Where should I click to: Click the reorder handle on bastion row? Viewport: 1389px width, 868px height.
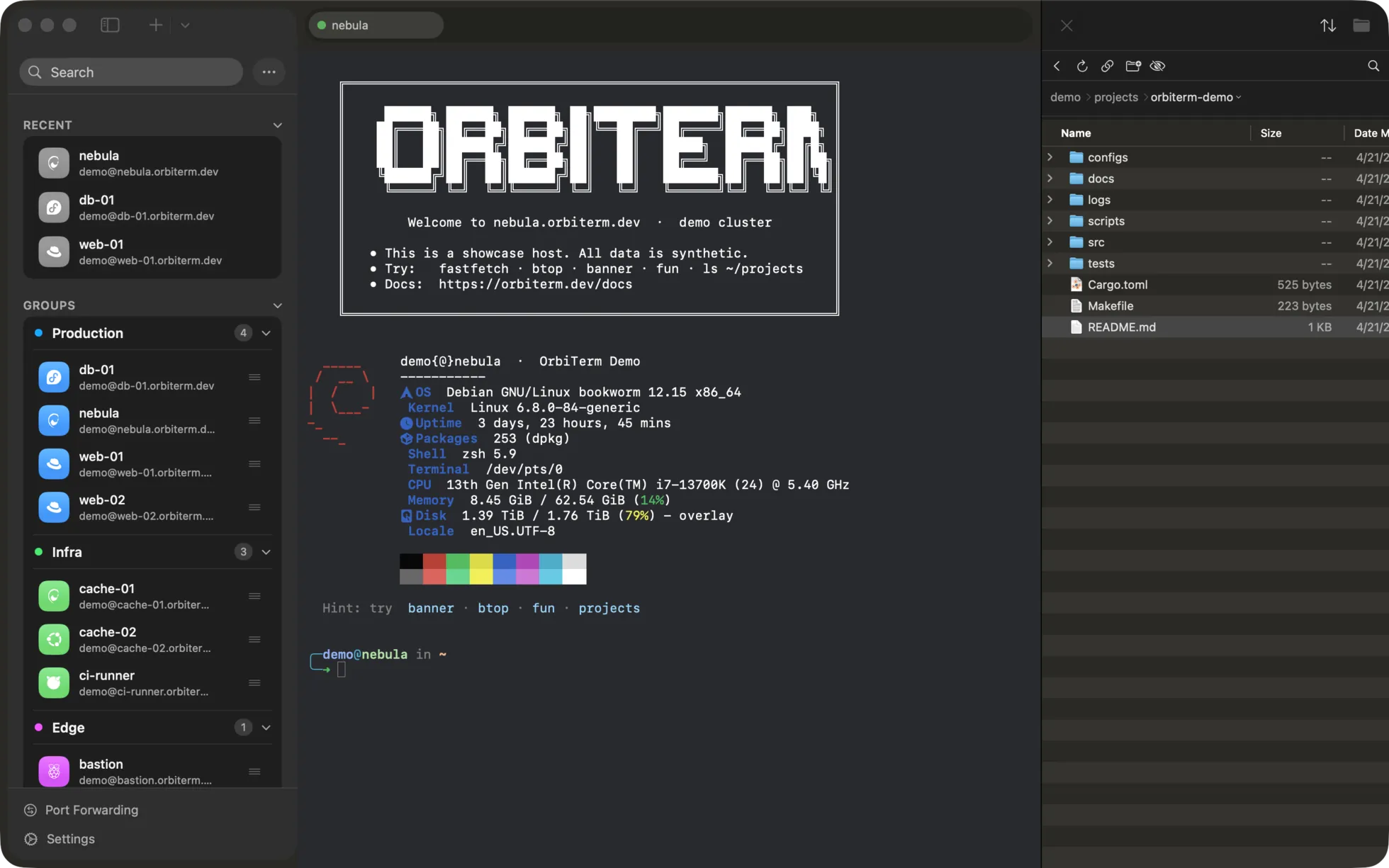coord(254,772)
